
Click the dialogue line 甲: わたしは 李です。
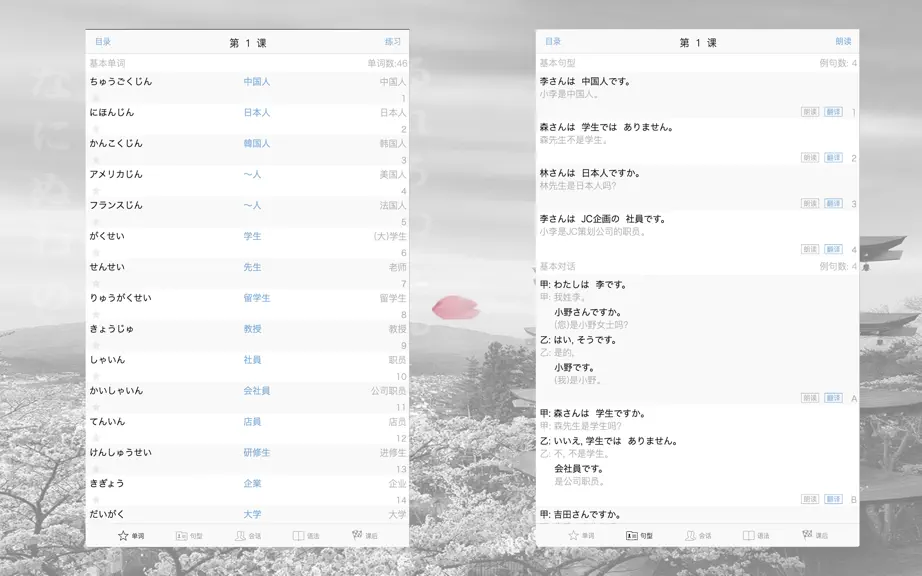click(x=584, y=284)
